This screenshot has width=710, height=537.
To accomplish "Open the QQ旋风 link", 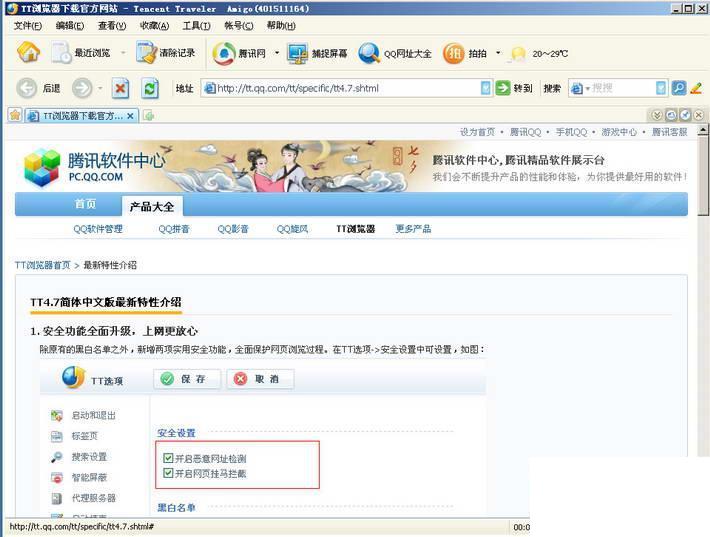I will 293,229.
